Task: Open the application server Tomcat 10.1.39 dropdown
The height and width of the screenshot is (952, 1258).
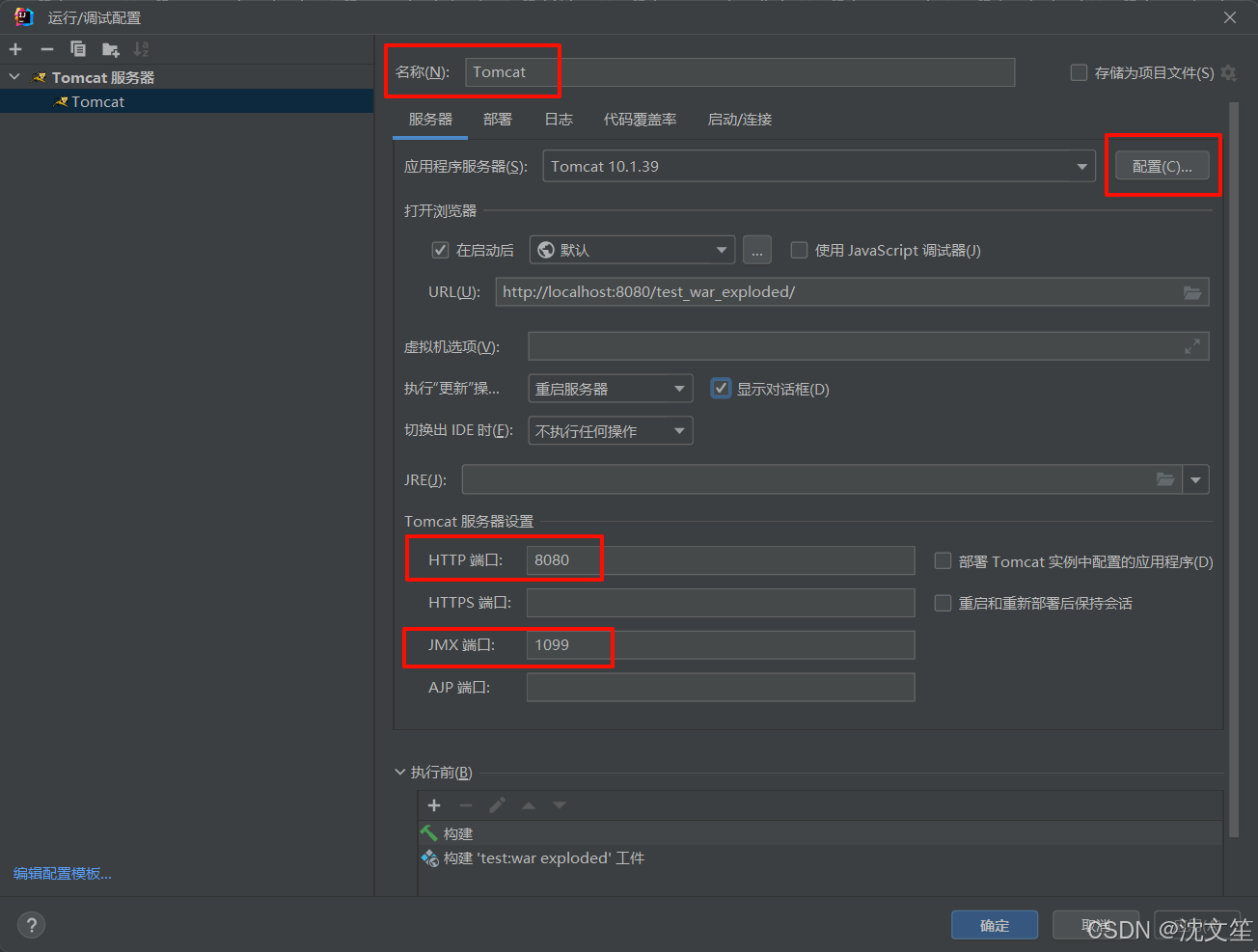Action: click(819, 167)
